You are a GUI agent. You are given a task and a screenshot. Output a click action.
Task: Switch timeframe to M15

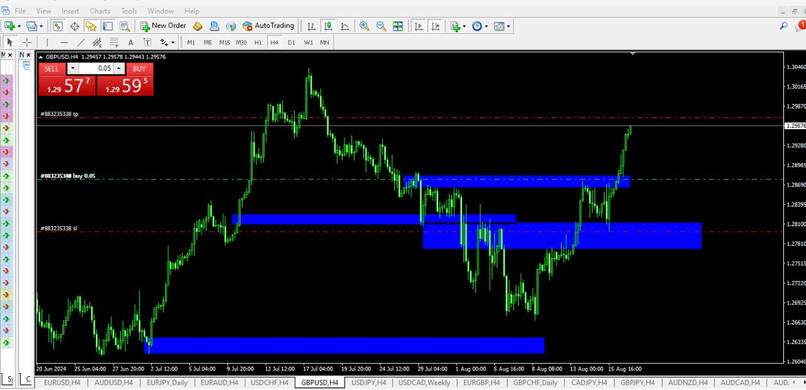(225, 42)
